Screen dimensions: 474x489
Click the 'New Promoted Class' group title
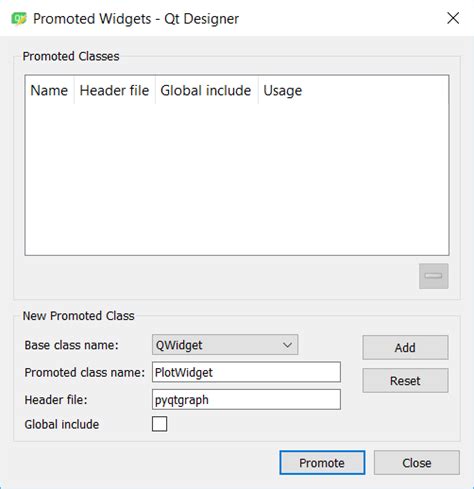78,316
